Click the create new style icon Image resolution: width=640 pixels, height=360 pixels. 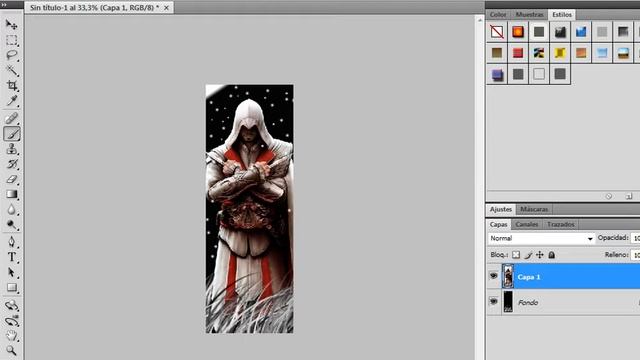point(629,196)
